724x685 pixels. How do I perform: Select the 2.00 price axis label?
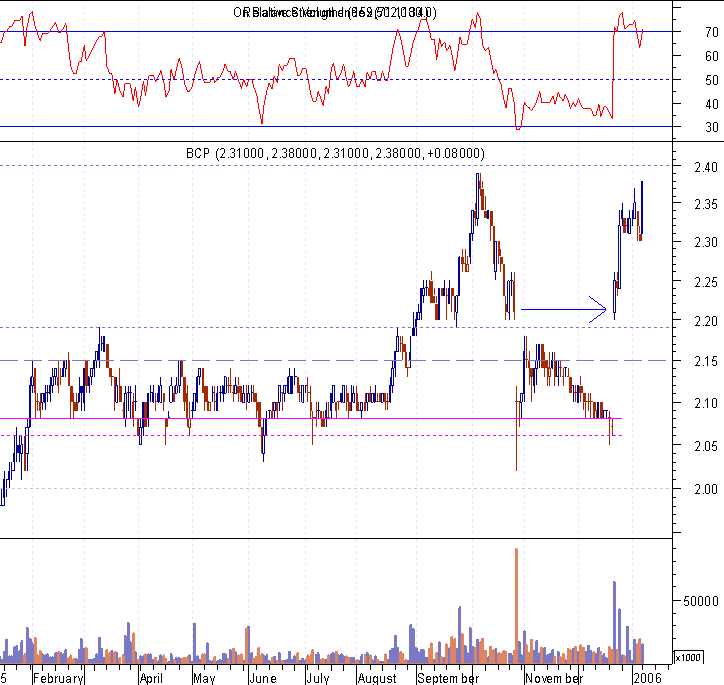click(706, 489)
